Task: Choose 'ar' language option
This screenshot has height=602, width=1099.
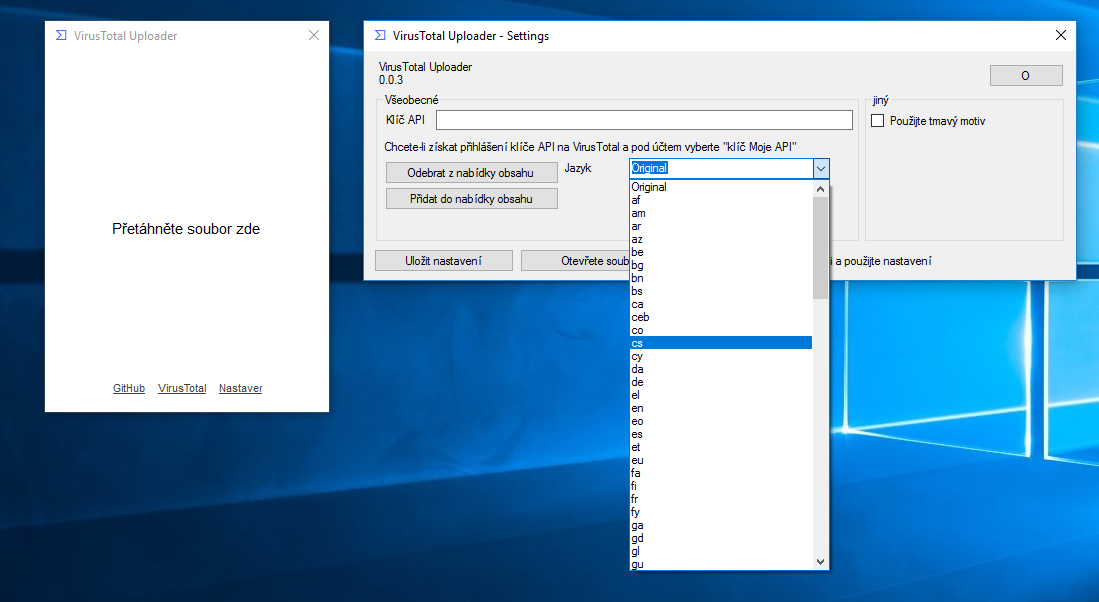Action: tap(721, 226)
